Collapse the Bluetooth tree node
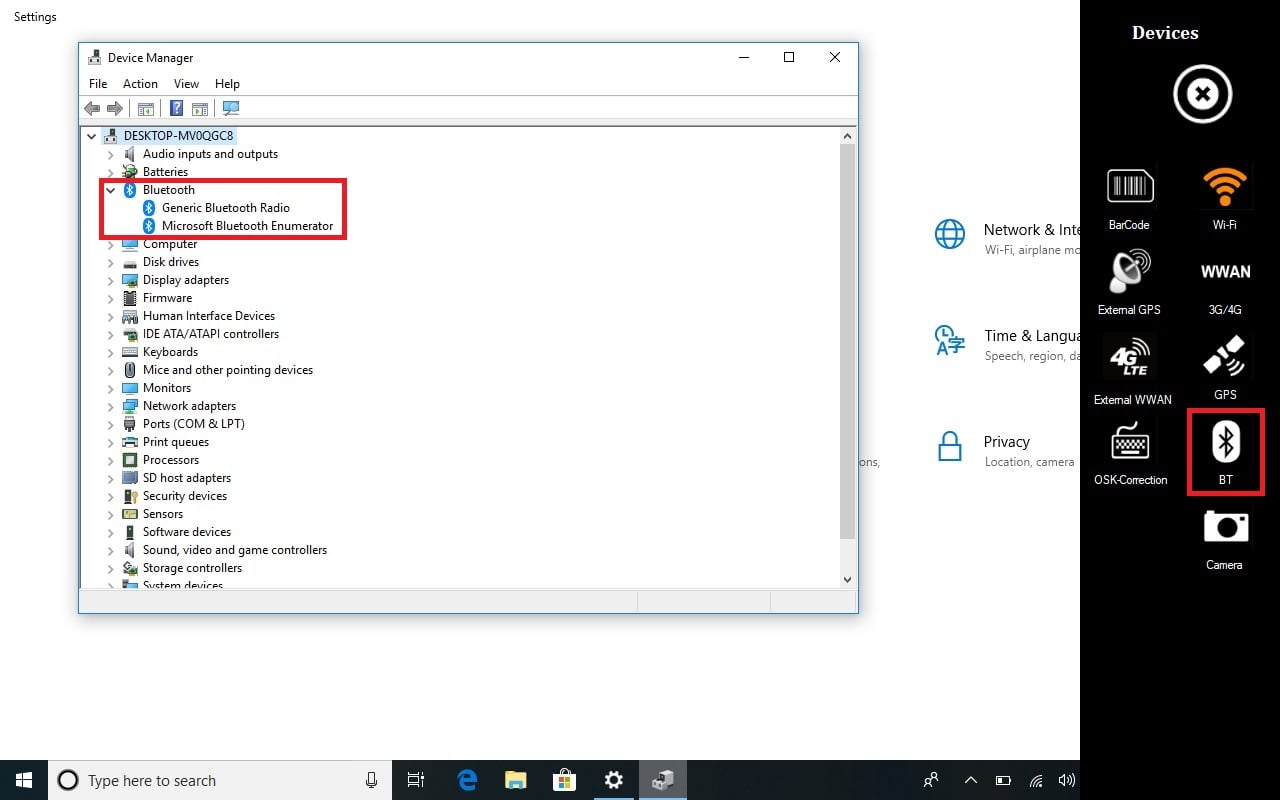Screen dimensions: 1280x800 tap(111, 190)
